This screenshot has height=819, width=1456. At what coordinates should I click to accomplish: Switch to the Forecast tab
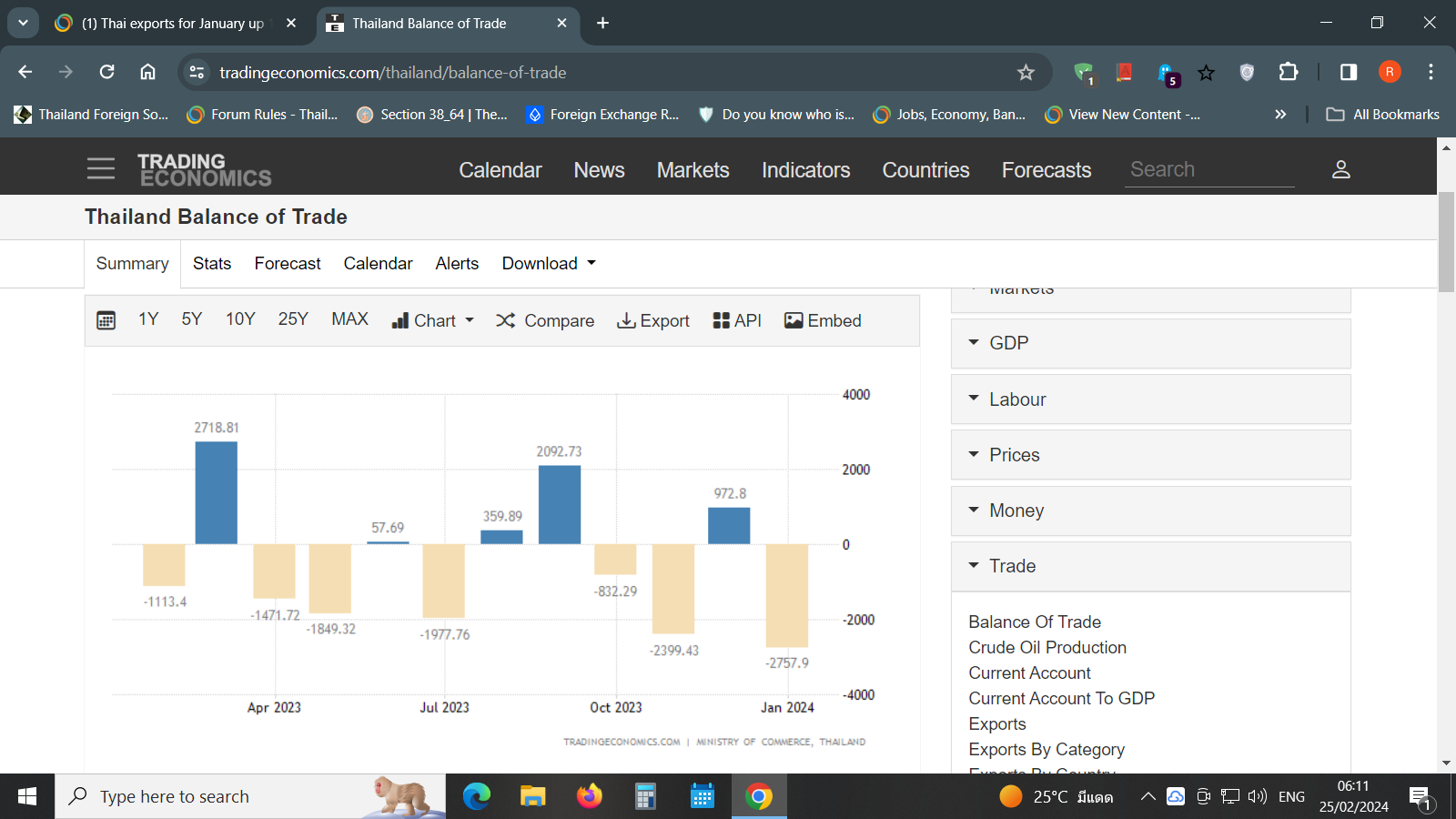[288, 264]
